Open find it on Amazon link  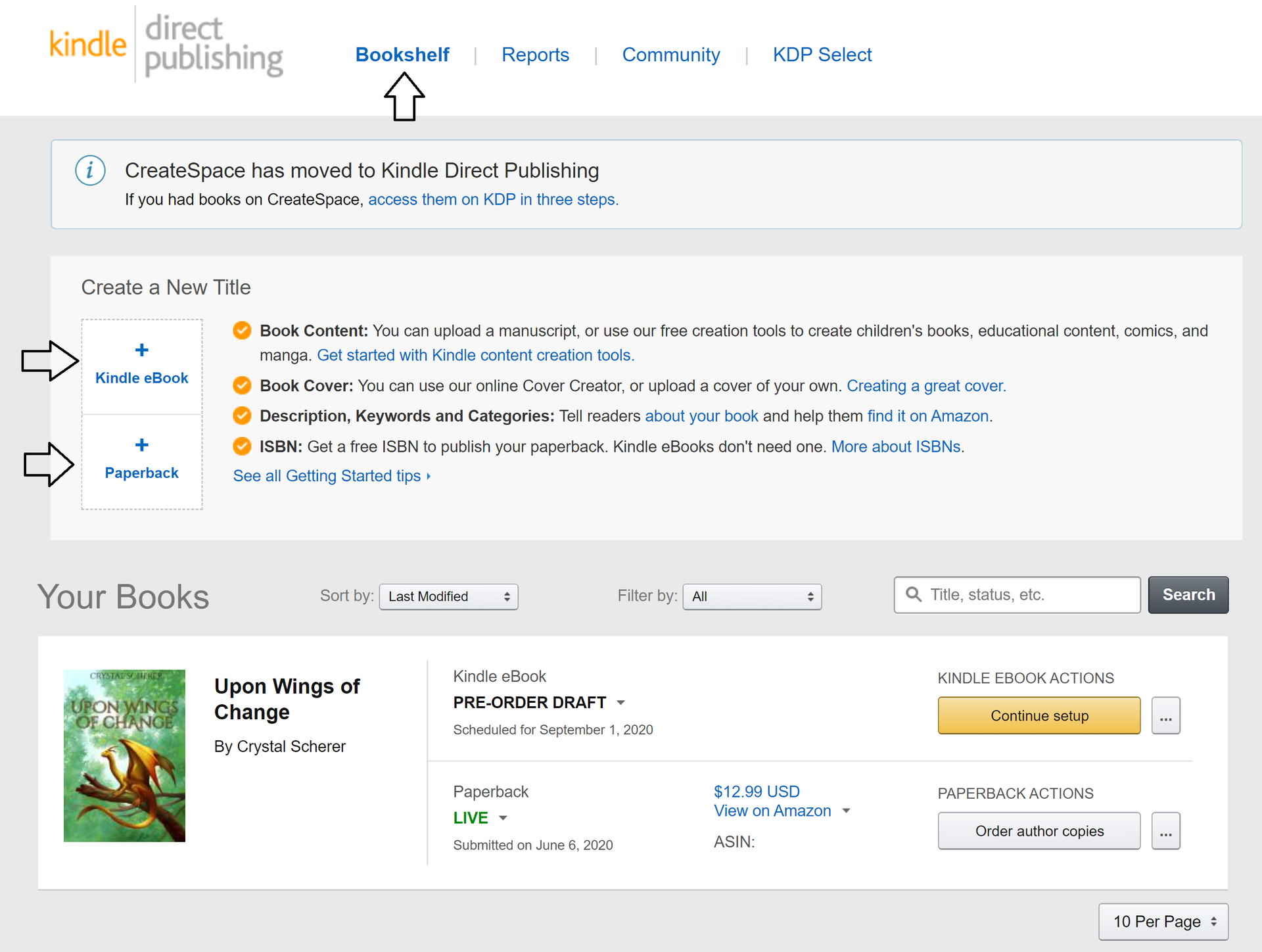point(928,416)
